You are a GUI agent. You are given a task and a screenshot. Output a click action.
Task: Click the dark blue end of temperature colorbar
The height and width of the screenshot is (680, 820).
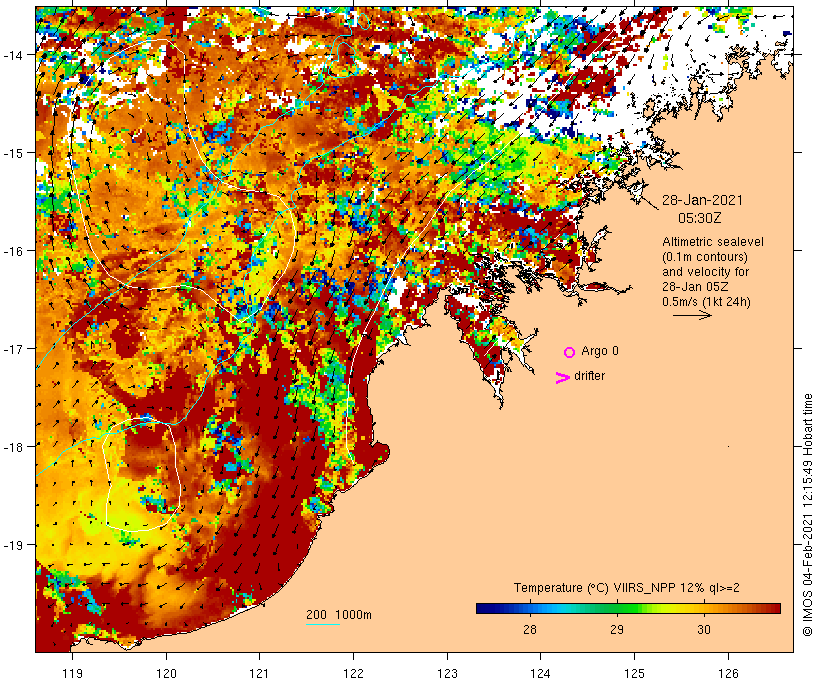pyautogui.click(x=480, y=607)
